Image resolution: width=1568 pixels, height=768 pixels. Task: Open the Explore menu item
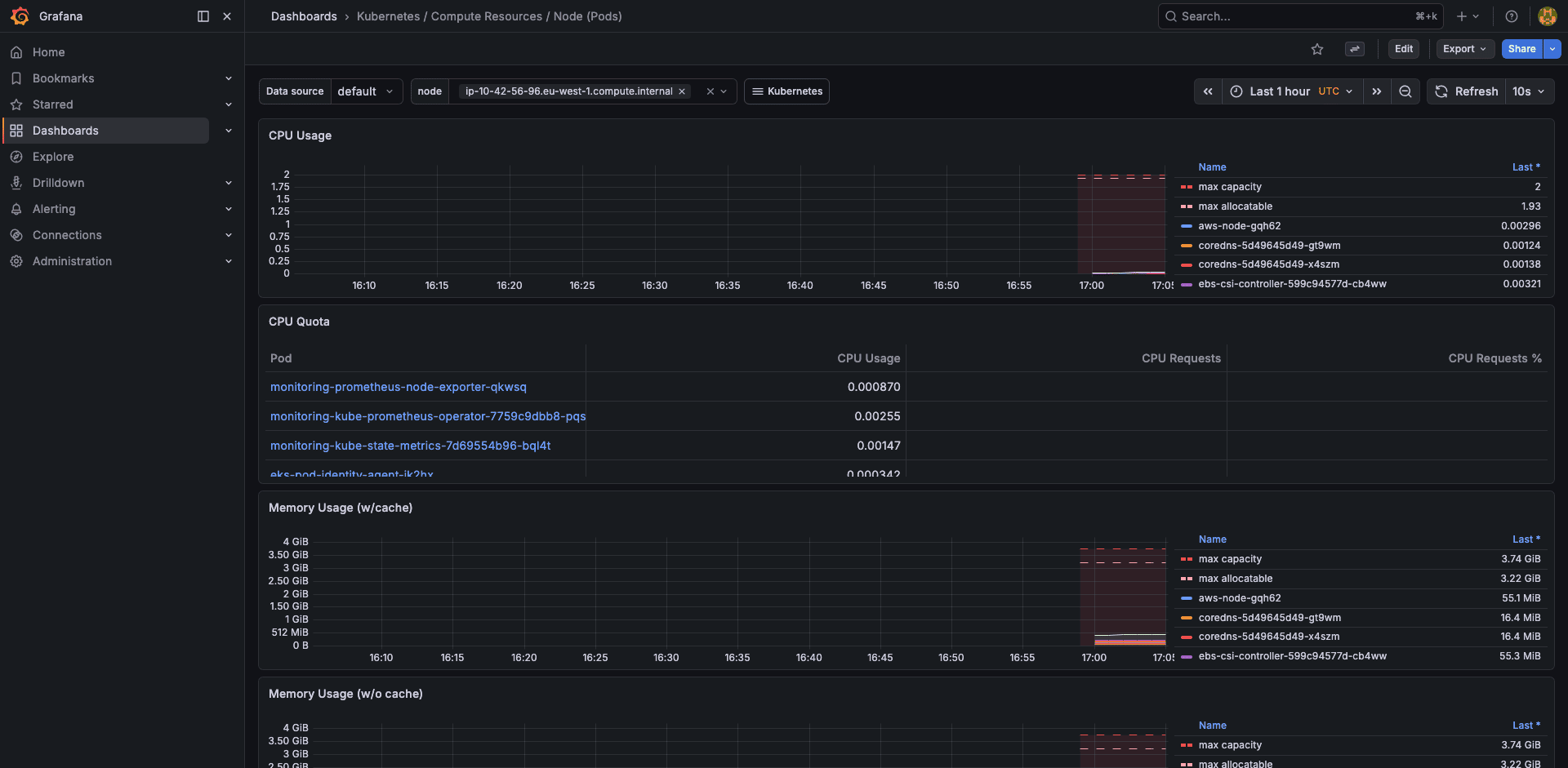(54, 157)
